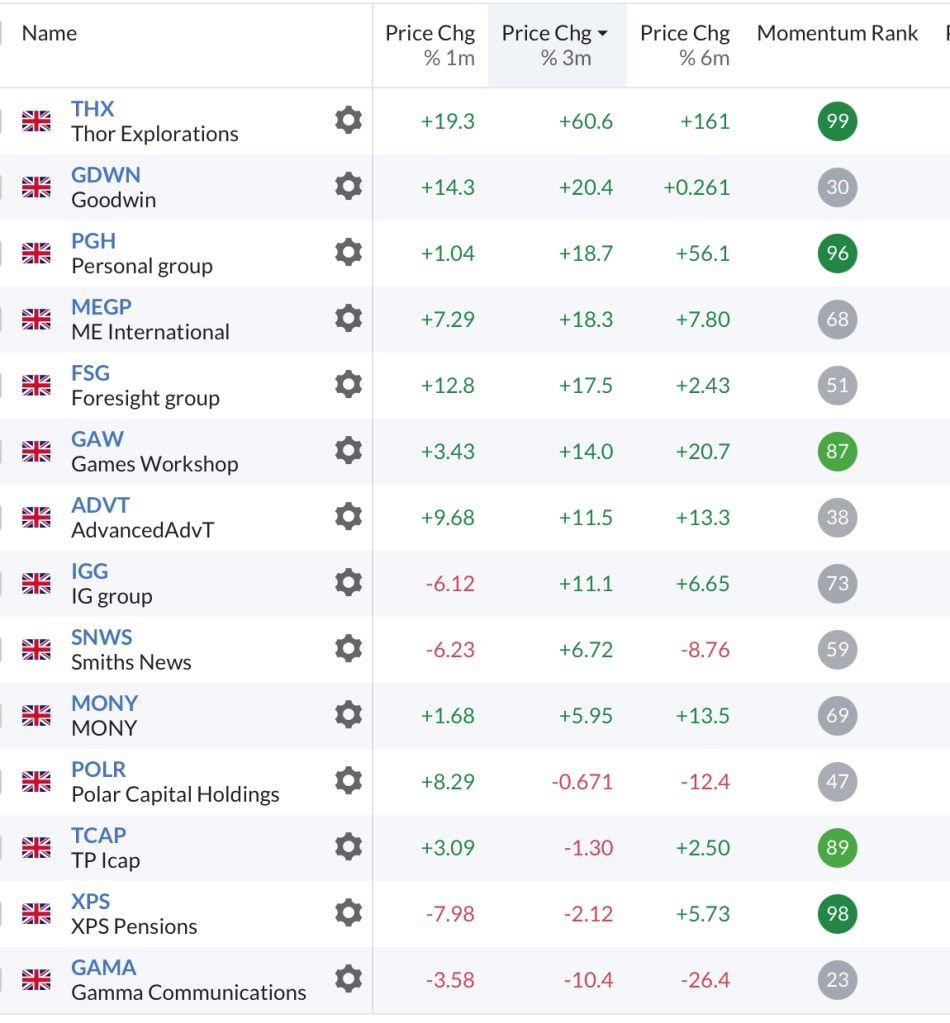Click the gear next to Gamma Communications
The width and height of the screenshot is (950, 1023).
348,979
